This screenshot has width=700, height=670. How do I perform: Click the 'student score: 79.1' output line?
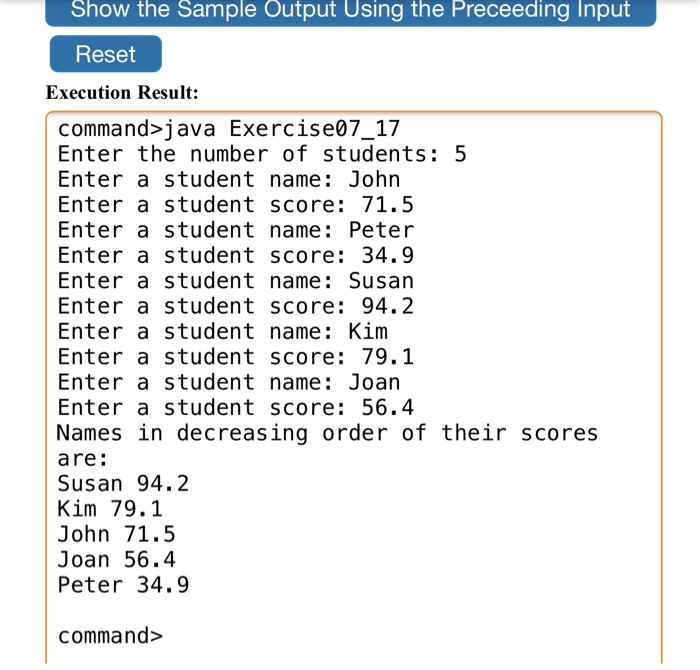[x=236, y=357]
